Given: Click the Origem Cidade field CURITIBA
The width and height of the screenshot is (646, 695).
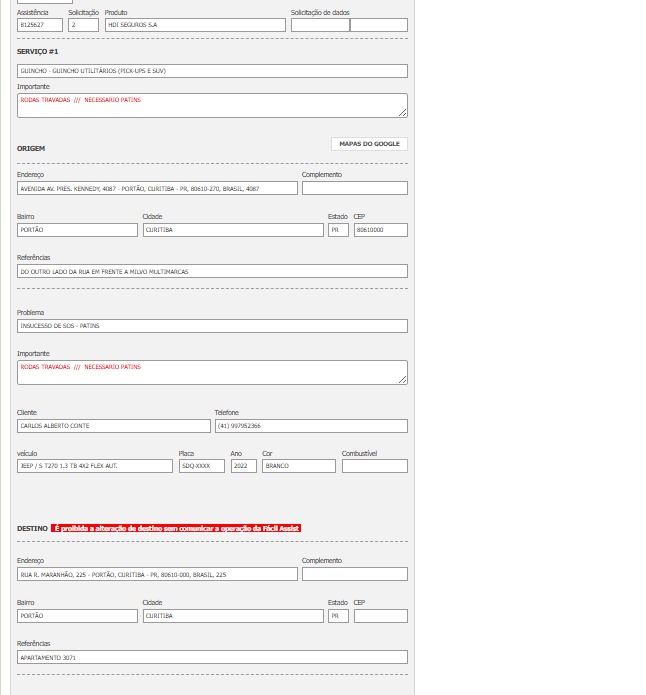Looking at the screenshot, I should (x=233, y=230).
